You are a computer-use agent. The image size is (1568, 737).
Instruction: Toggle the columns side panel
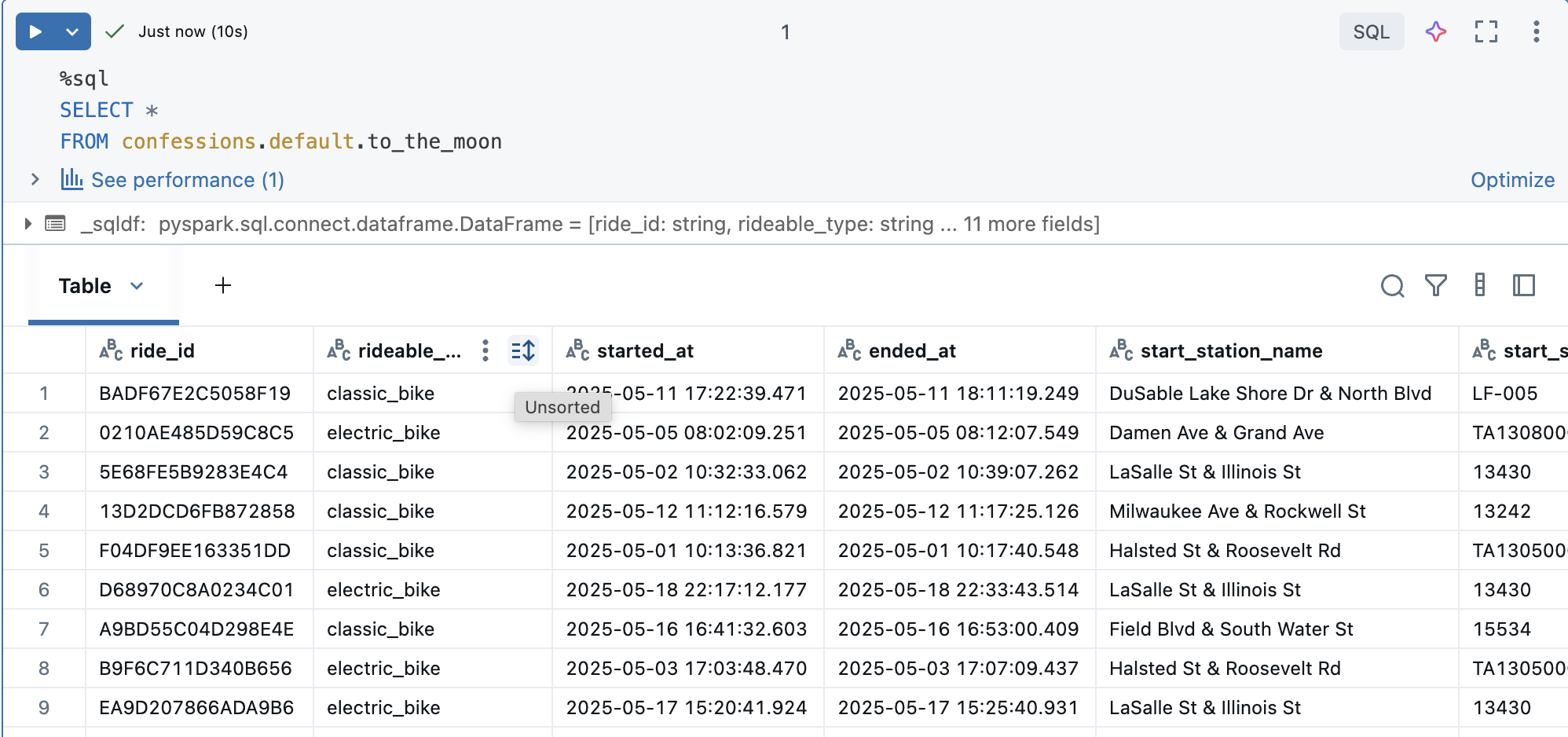[1524, 286]
